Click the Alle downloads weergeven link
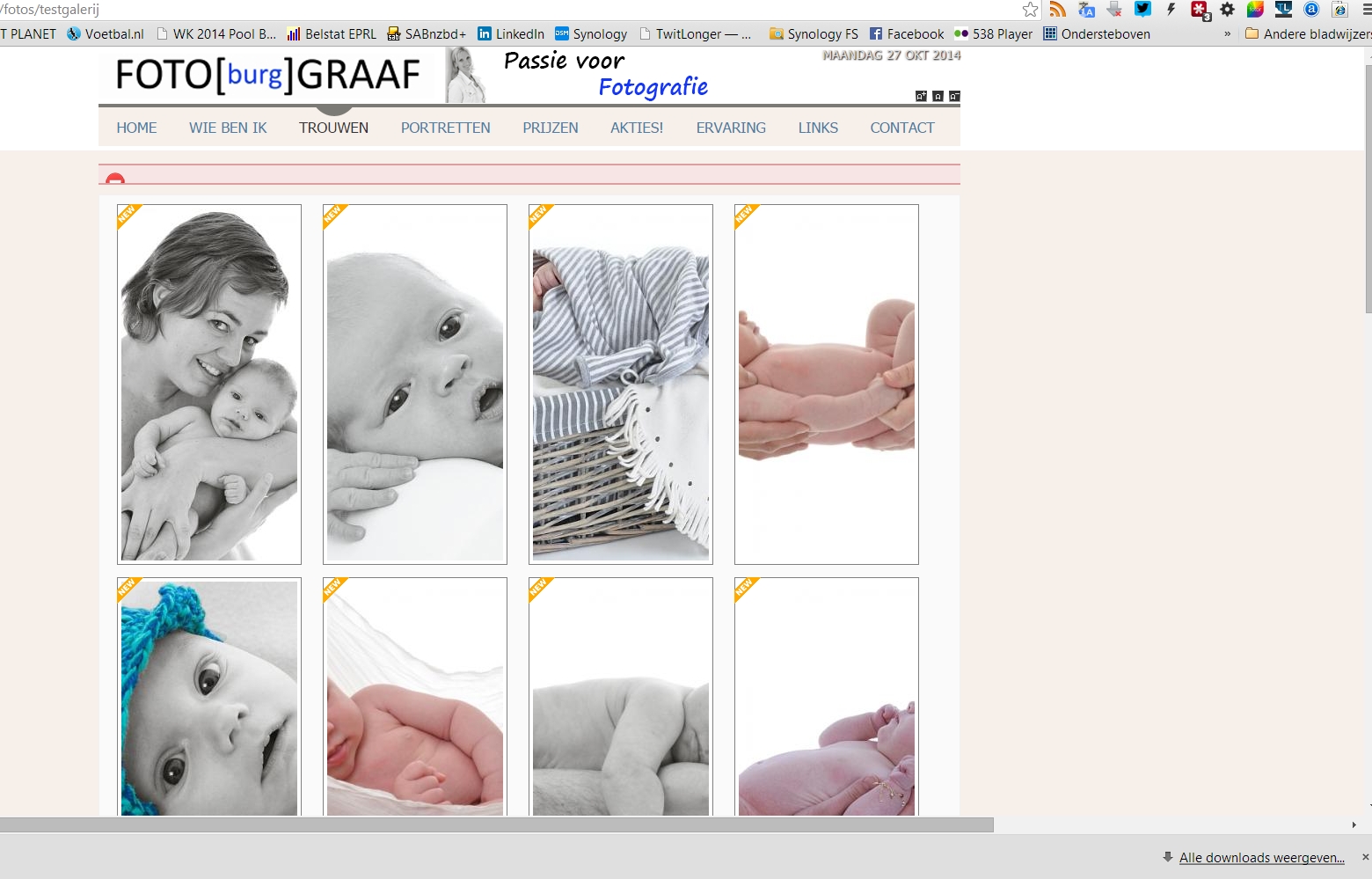1372x879 pixels. [x=1261, y=858]
